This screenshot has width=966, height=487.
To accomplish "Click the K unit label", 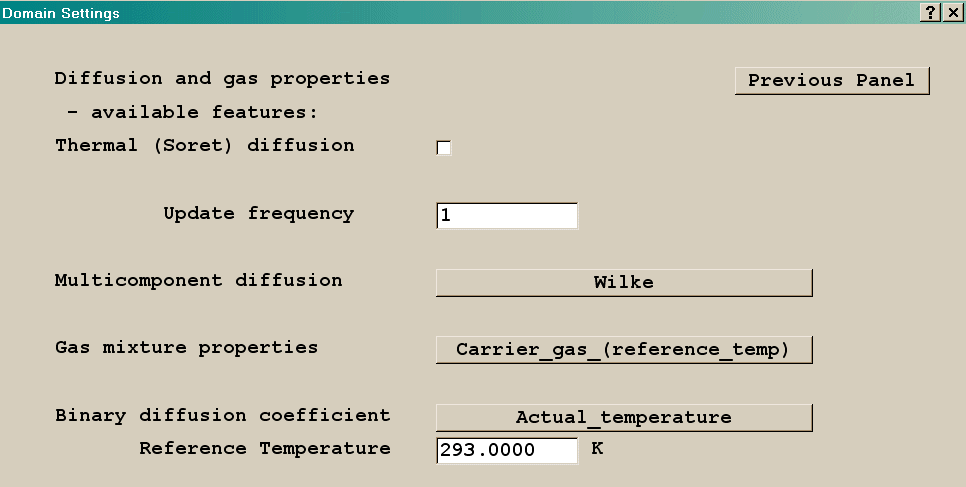I will pos(597,449).
